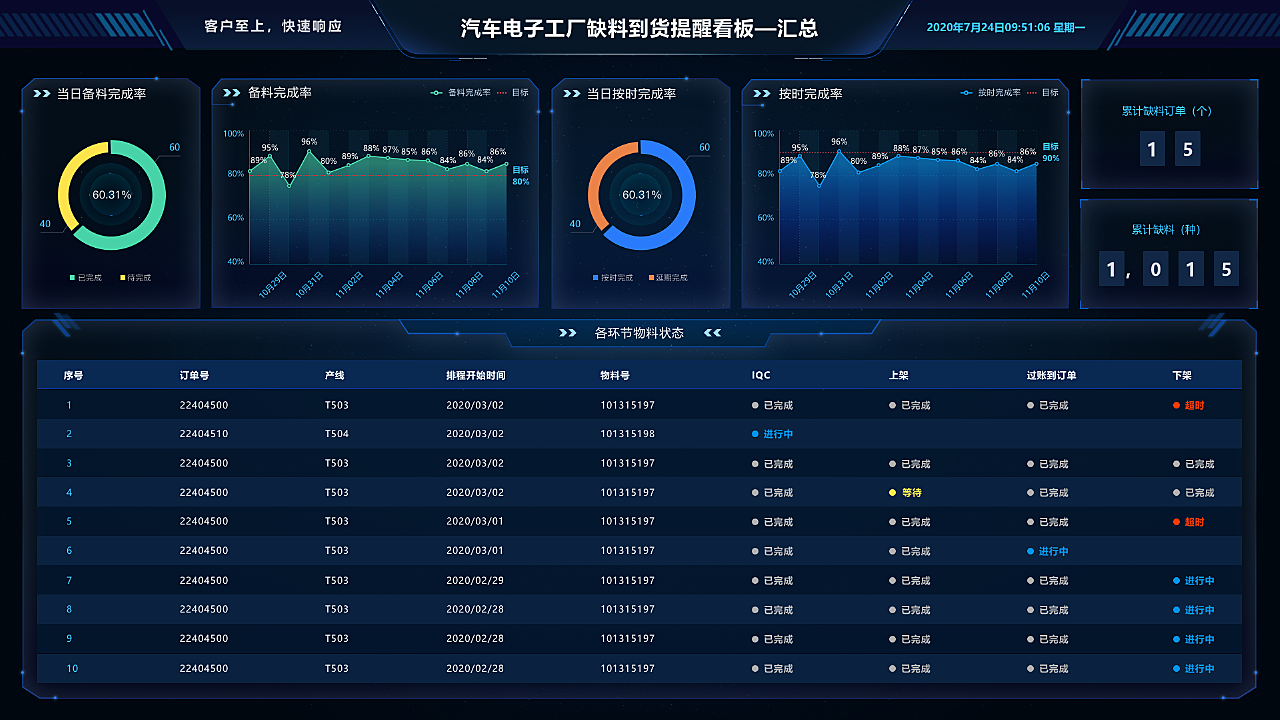Click the 60.31% center of the green donut
Viewport: 1280px width, 720px height.
coord(112,195)
